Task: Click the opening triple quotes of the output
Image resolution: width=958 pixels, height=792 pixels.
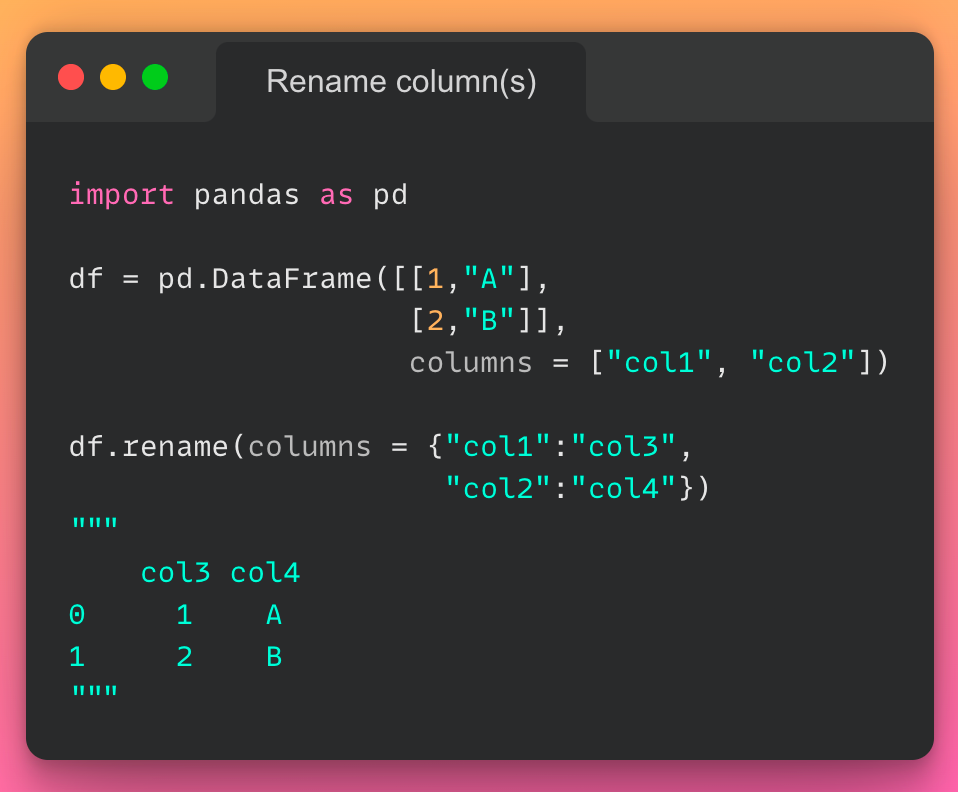Action: tap(94, 525)
